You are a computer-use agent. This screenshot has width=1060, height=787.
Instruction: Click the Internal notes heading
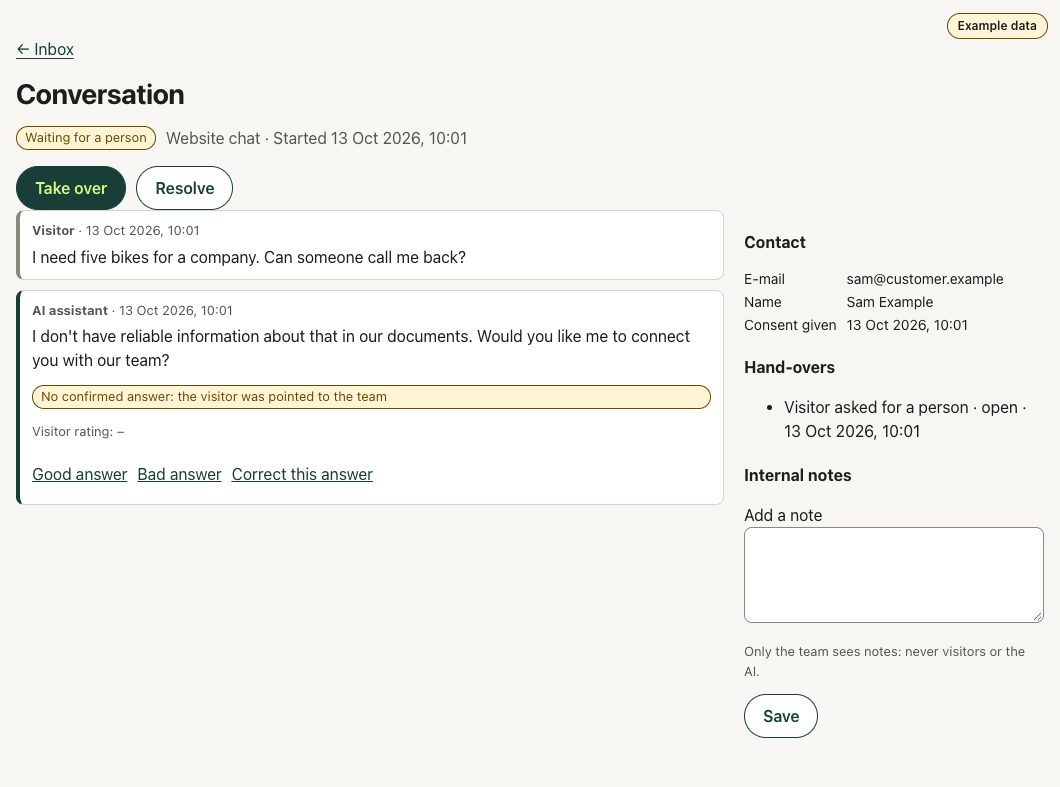pos(798,475)
